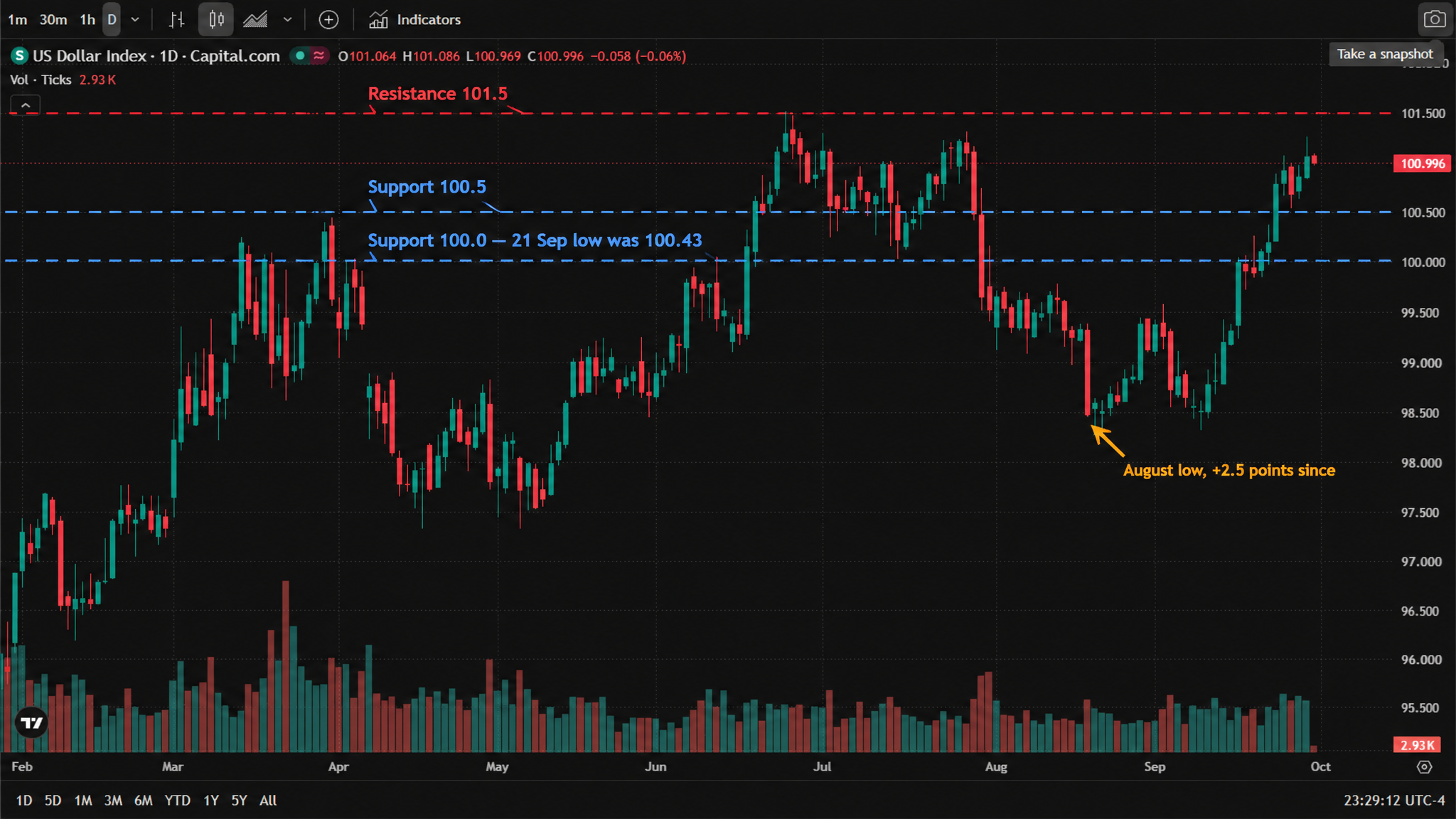Set the range to YTD
The image size is (1456, 819).
pos(178,801)
